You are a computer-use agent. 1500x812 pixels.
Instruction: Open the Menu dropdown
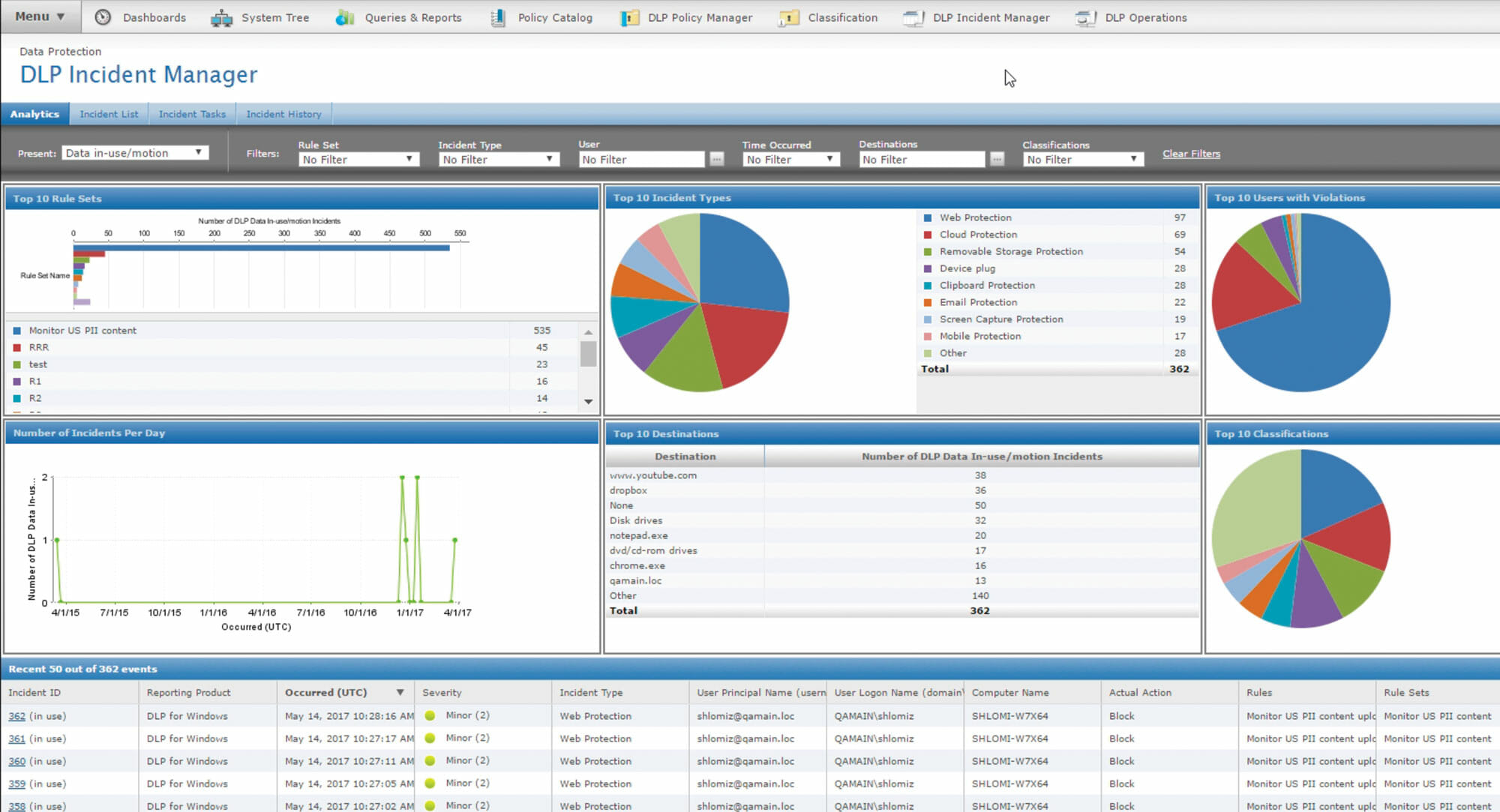tap(39, 16)
